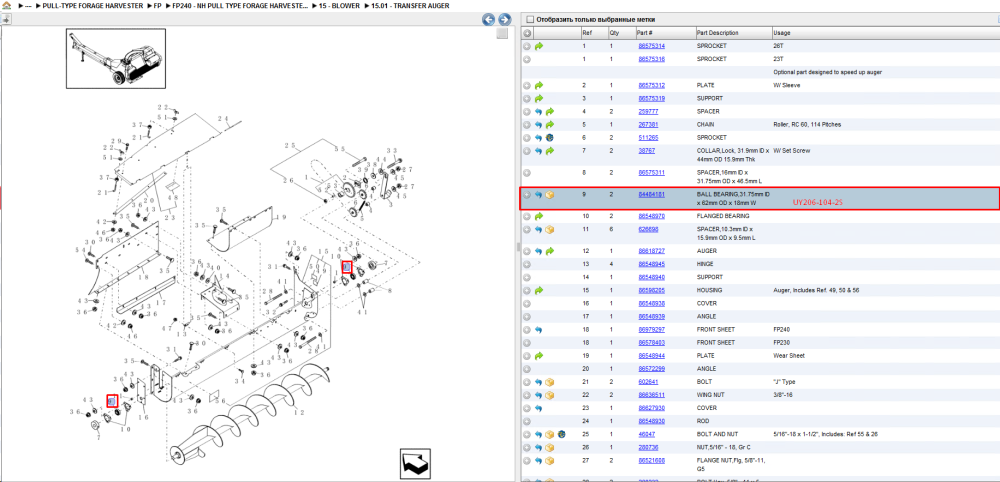Click box icon on WING NUT row
The width and height of the screenshot is (1000, 482).
(550, 395)
